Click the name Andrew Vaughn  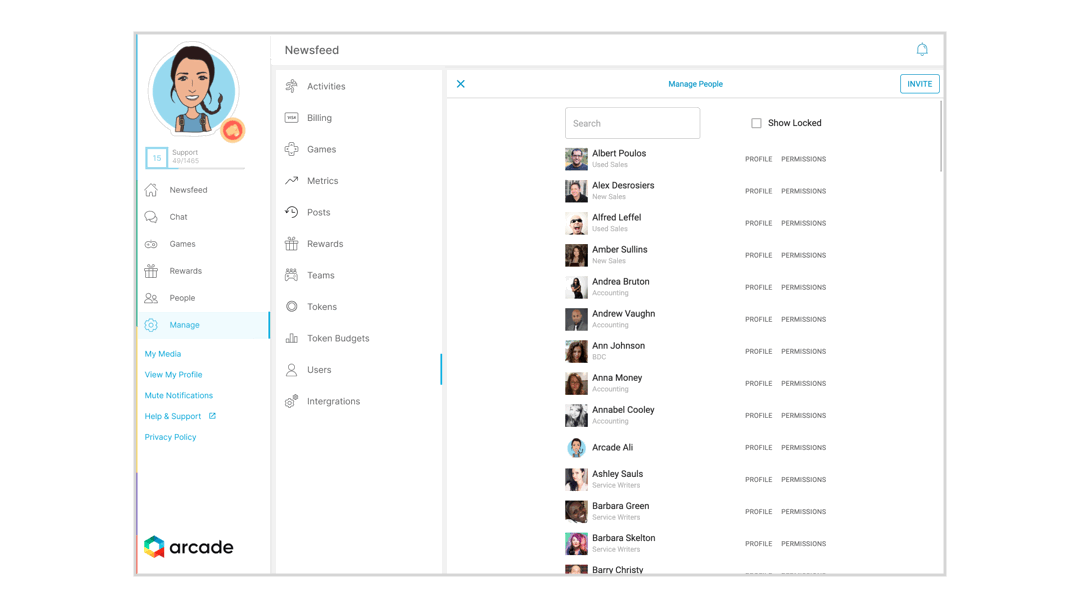click(623, 313)
